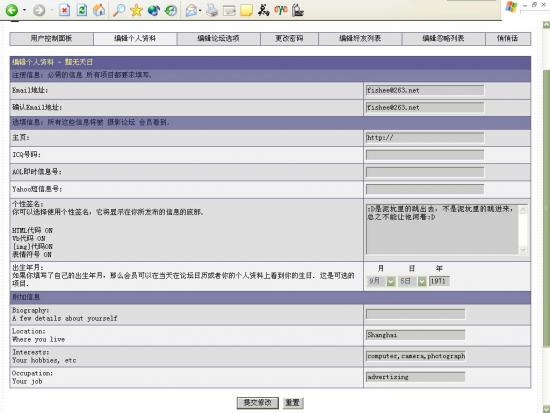Click the 'Where you live' text
Viewport: 550px width, 413px height.
point(39,339)
